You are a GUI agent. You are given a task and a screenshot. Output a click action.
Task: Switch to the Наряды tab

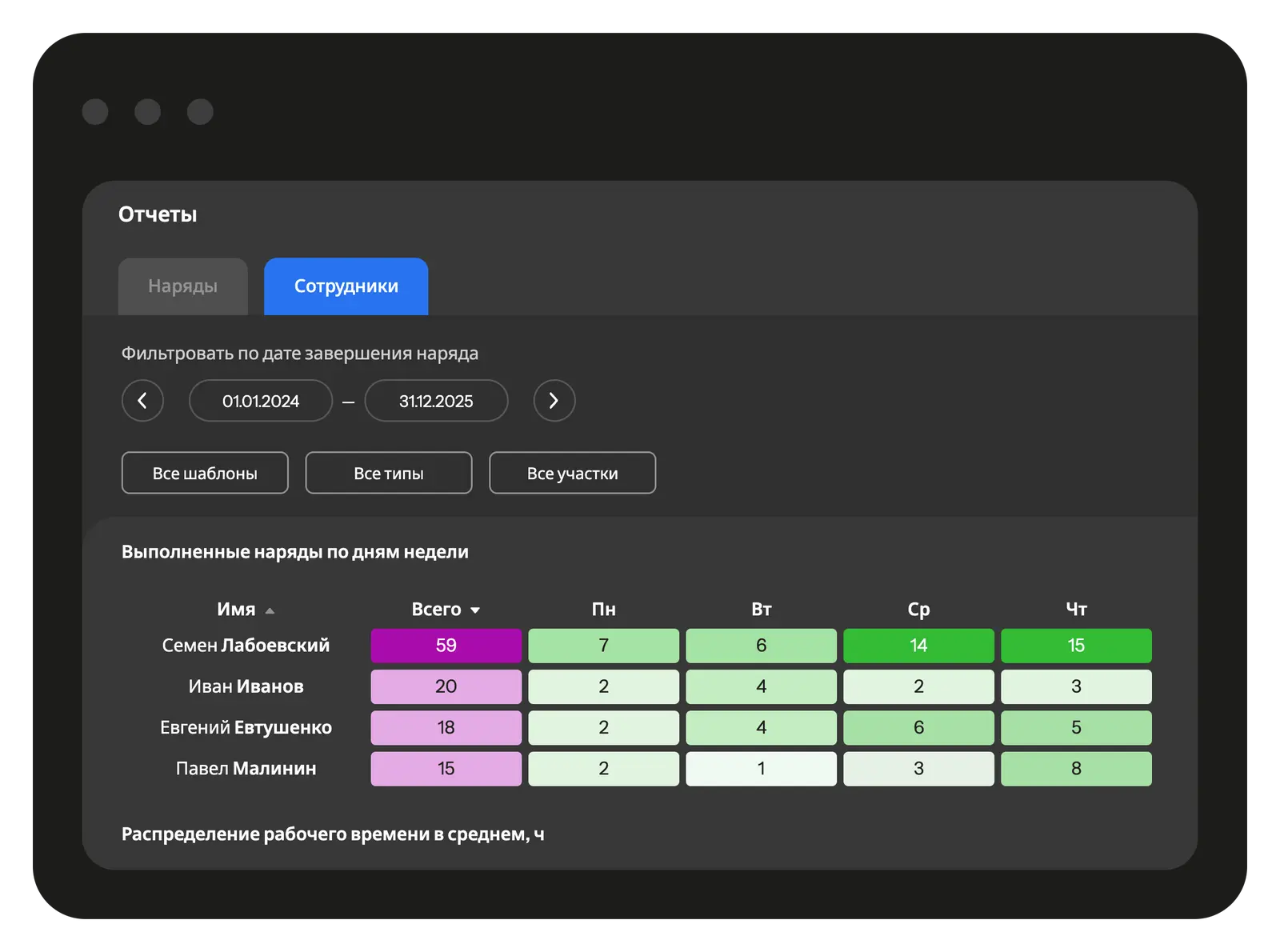coord(182,286)
